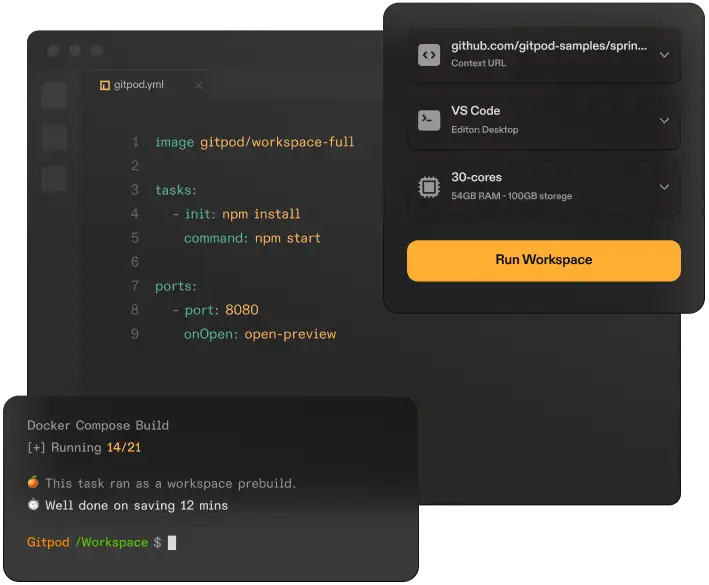Expand the Context URL chevron
709x585 pixels.
pyautogui.click(x=664, y=55)
